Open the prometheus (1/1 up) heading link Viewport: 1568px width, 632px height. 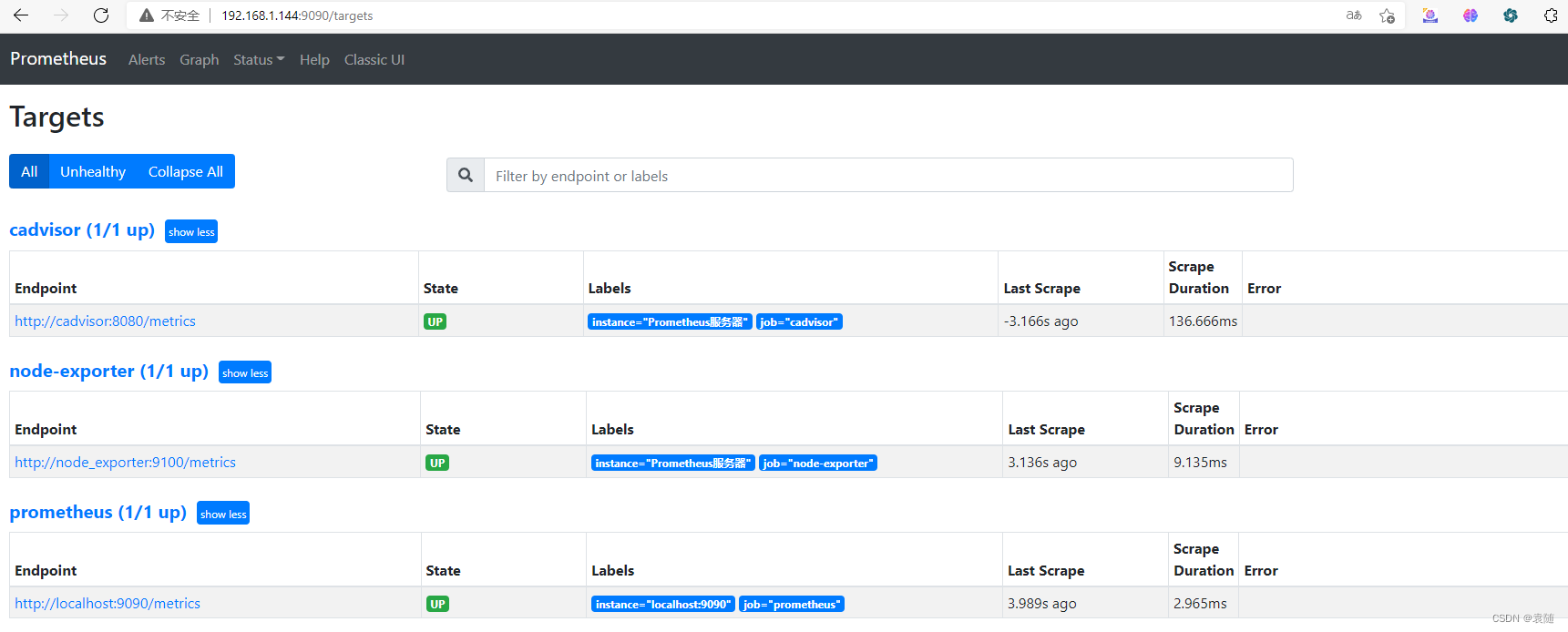click(98, 512)
